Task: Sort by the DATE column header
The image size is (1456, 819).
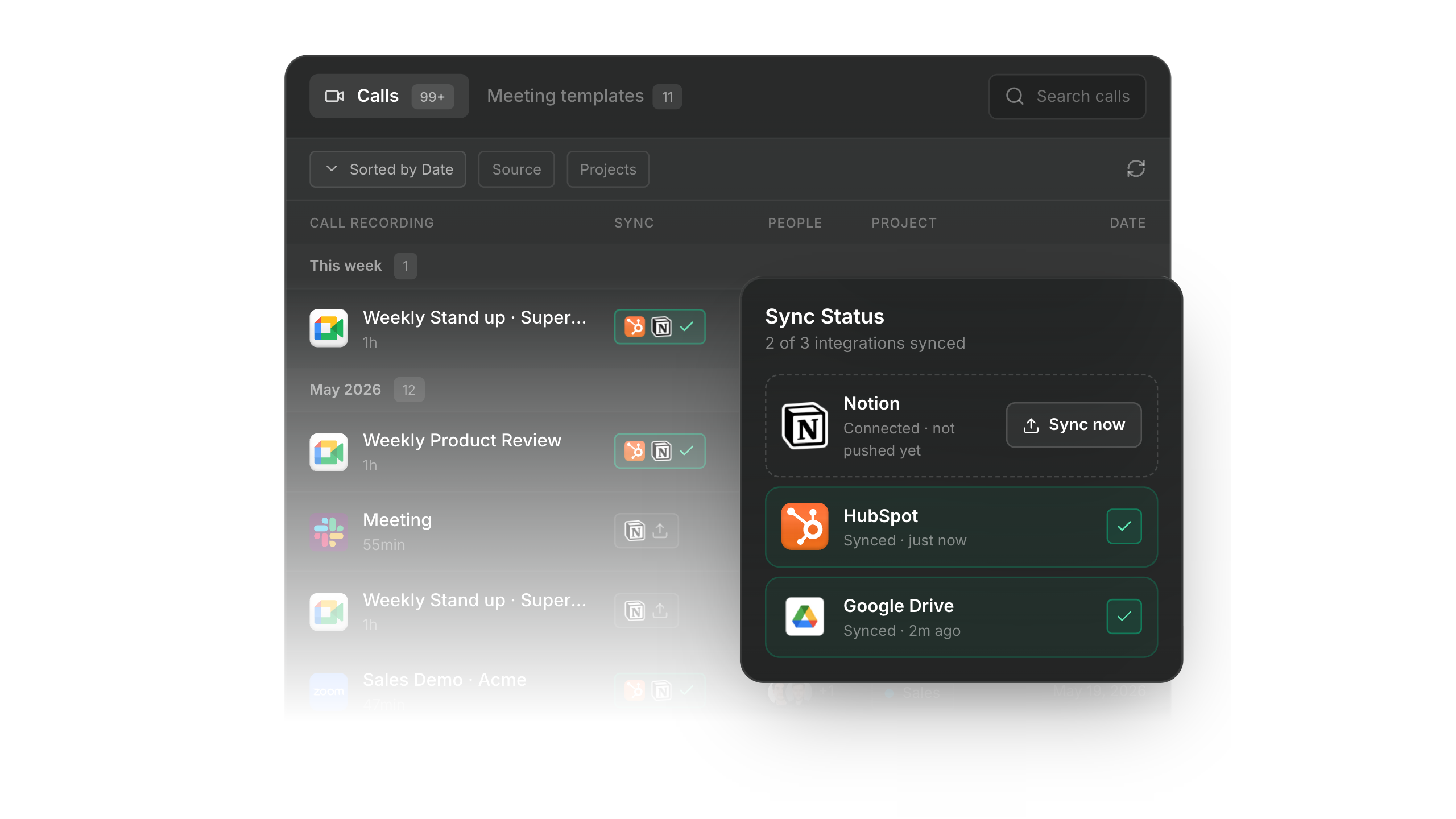Action: [x=1127, y=223]
